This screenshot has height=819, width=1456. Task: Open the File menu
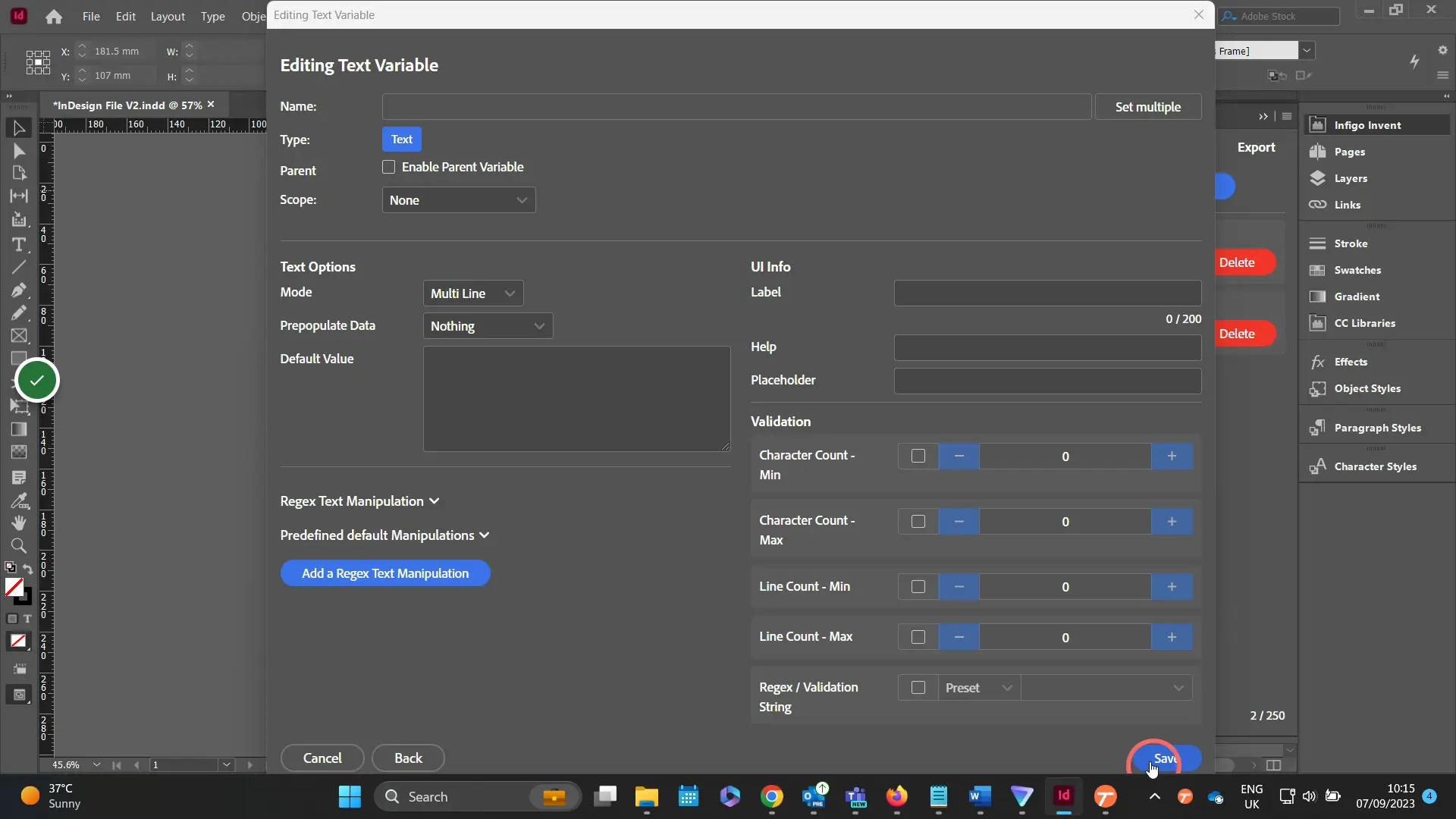[91, 16]
